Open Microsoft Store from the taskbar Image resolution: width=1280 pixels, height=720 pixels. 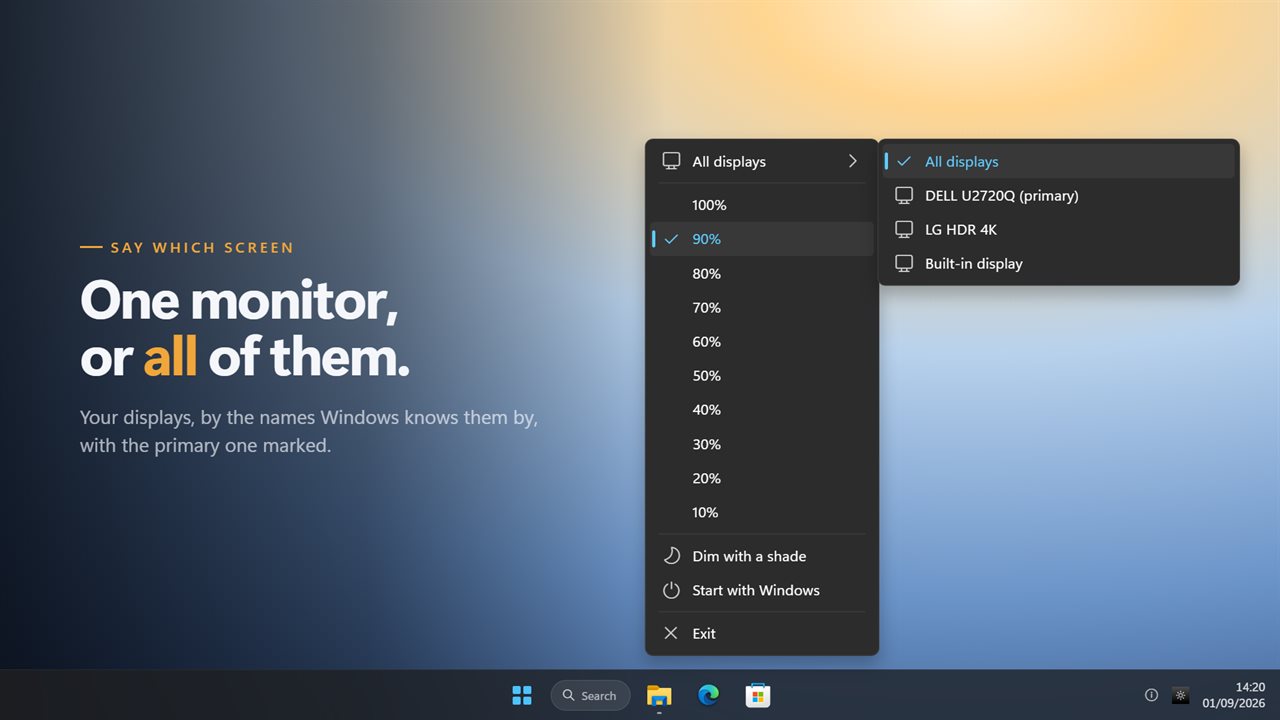point(758,695)
